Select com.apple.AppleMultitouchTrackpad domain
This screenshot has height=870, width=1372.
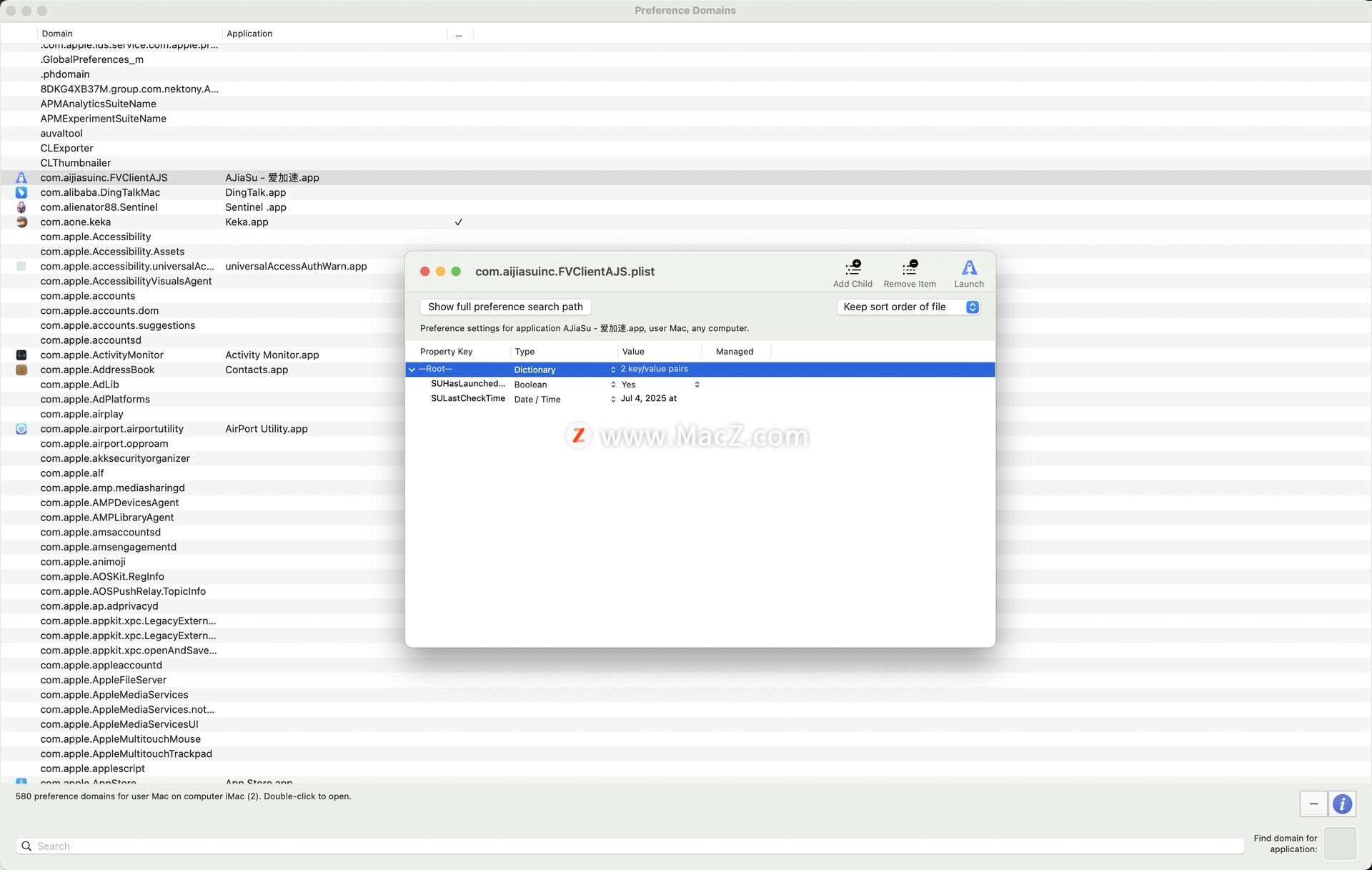click(x=686, y=754)
